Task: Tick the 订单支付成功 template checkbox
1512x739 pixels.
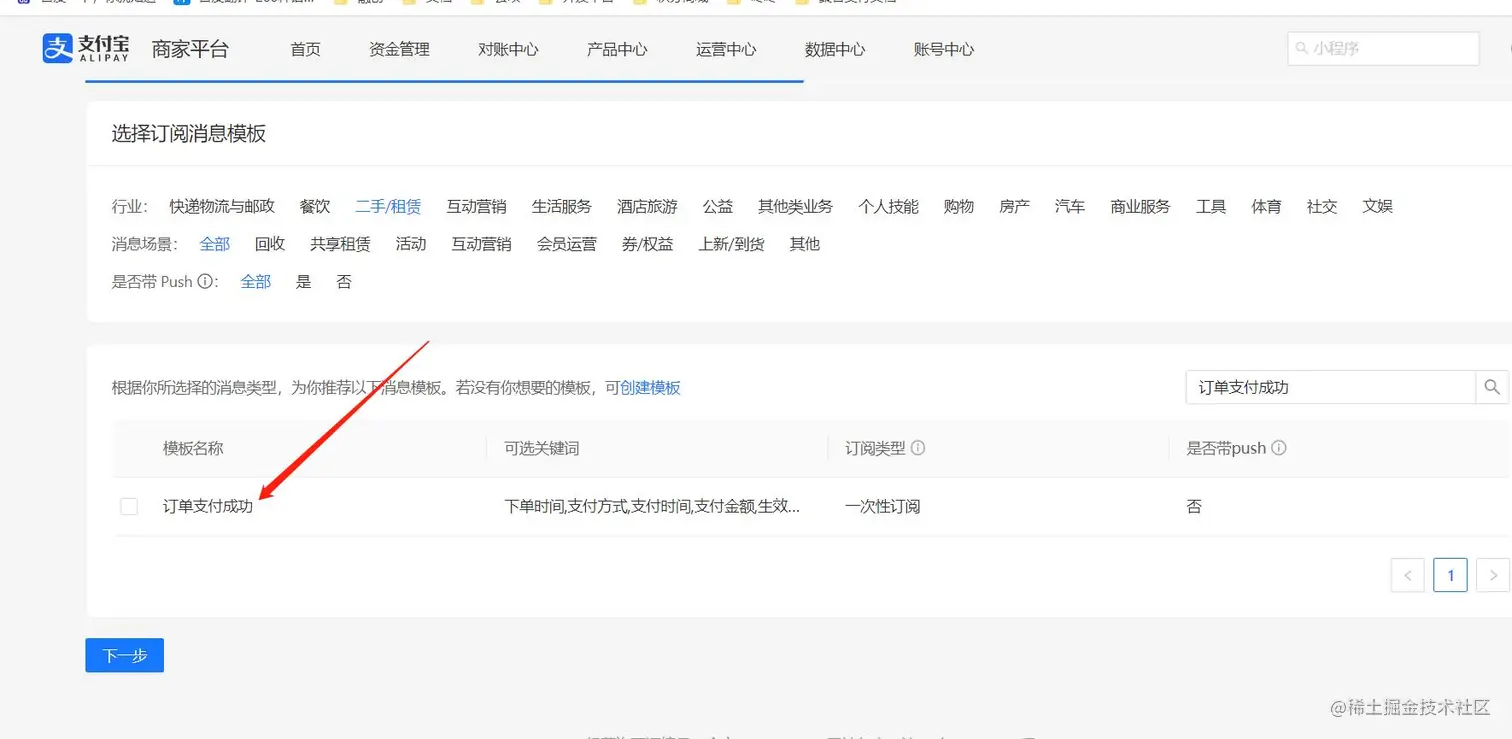Action: pos(129,506)
